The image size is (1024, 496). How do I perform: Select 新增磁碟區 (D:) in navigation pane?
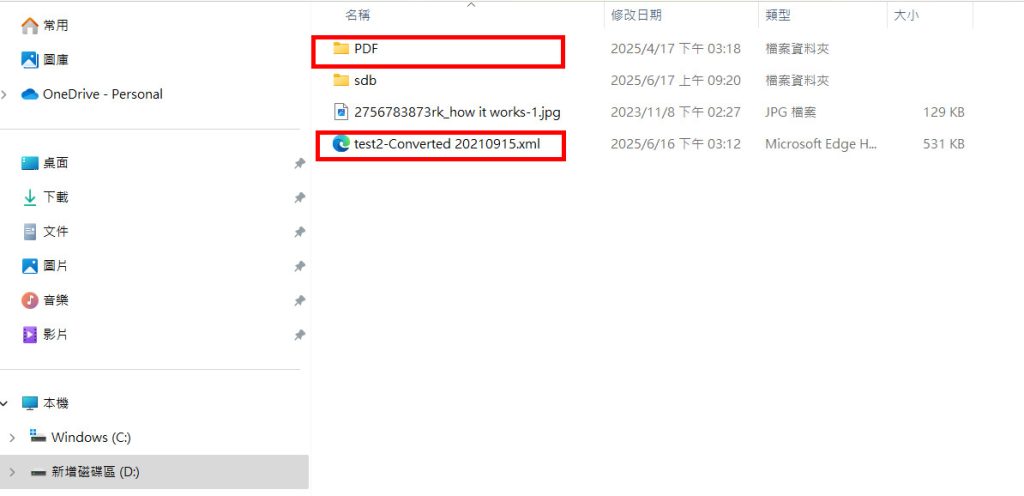click(x=154, y=472)
